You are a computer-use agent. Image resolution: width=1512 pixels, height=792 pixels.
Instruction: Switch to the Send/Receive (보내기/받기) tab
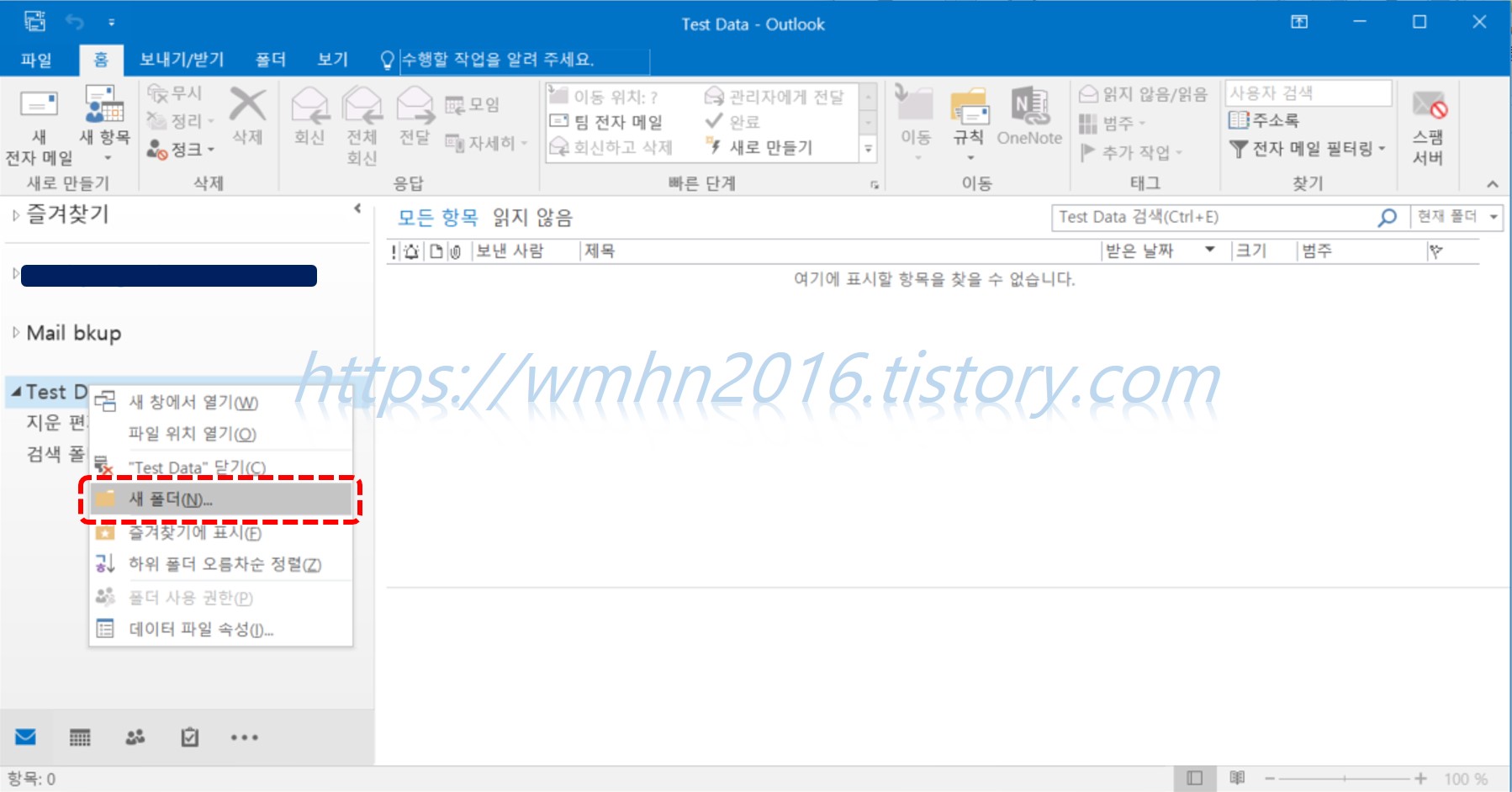pyautogui.click(x=182, y=60)
